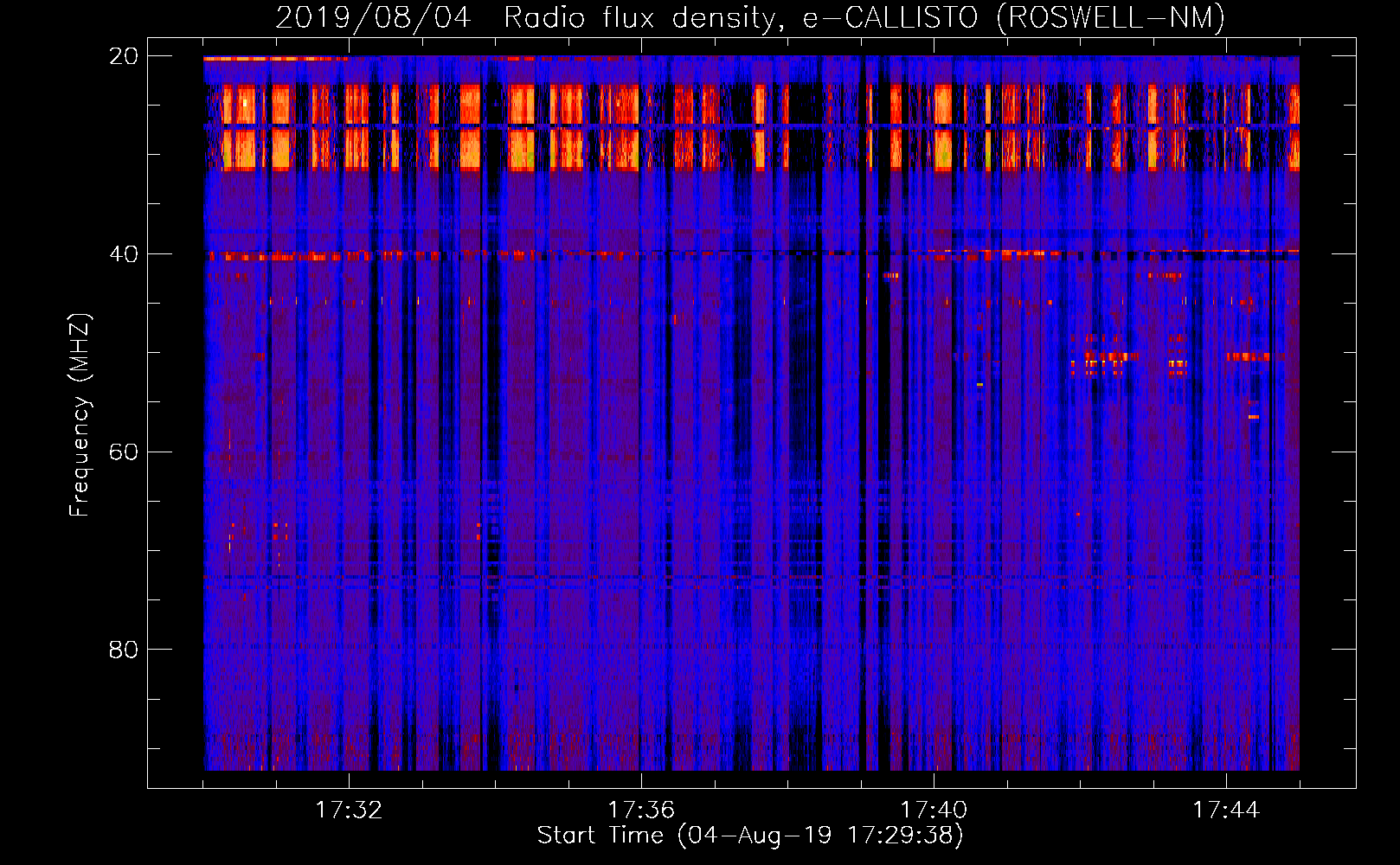1400x865 pixels.
Task: Click the "Start Time (04-Aug-19 17:29:38)" axis label
Action: (750, 835)
